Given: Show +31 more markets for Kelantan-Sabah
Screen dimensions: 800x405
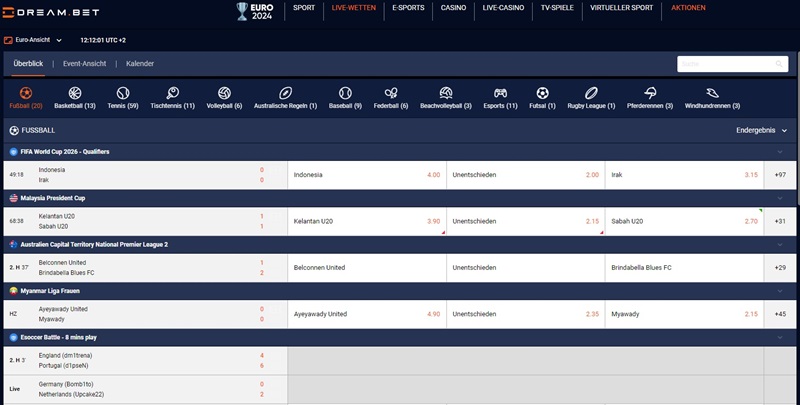Looking at the screenshot, I should (x=780, y=221).
